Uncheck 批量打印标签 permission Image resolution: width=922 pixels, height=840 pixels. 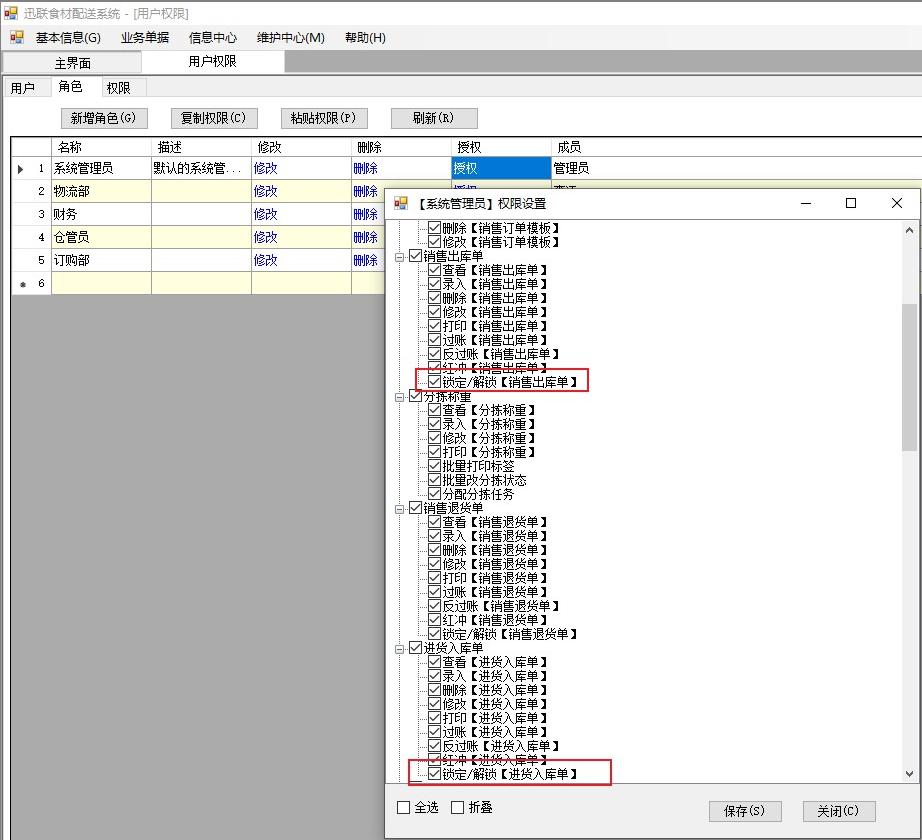point(435,466)
